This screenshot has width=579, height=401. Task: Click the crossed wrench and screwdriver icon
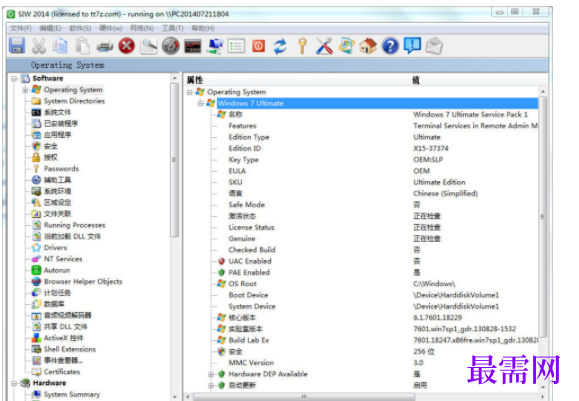pos(324,46)
